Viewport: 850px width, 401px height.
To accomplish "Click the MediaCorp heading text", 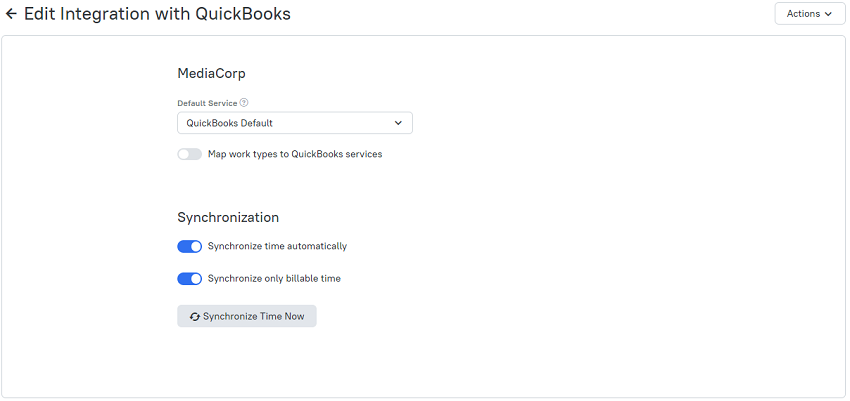I will coord(211,74).
